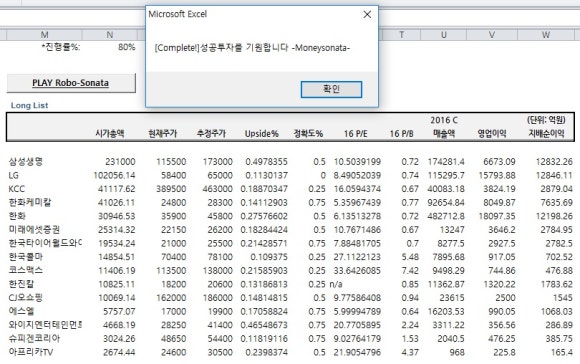Select the 슈피겐코리아 row name cell
The width and height of the screenshot is (580, 364).
point(34,338)
